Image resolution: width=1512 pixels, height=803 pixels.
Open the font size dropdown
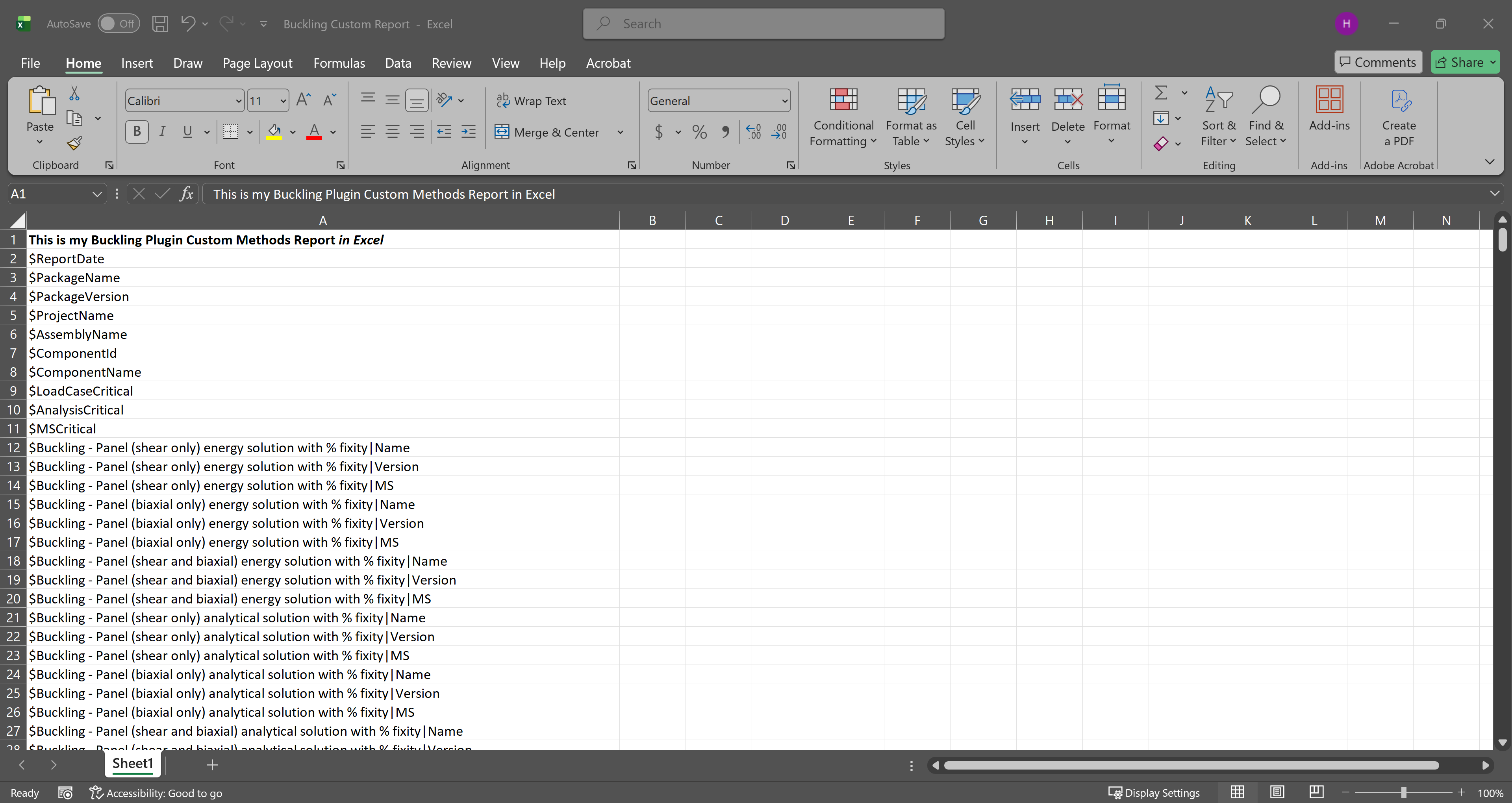[283, 101]
